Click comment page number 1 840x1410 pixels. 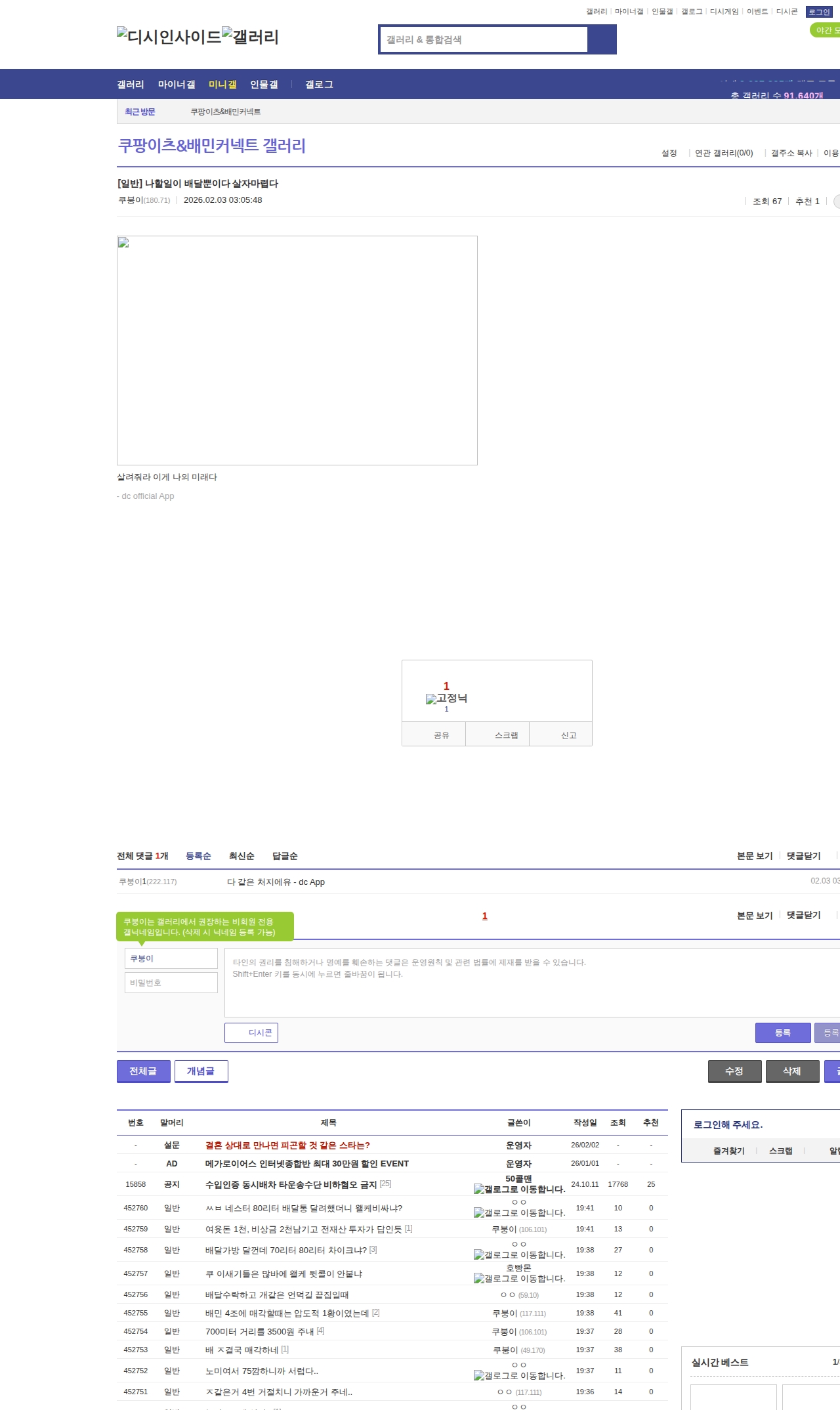point(485,916)
